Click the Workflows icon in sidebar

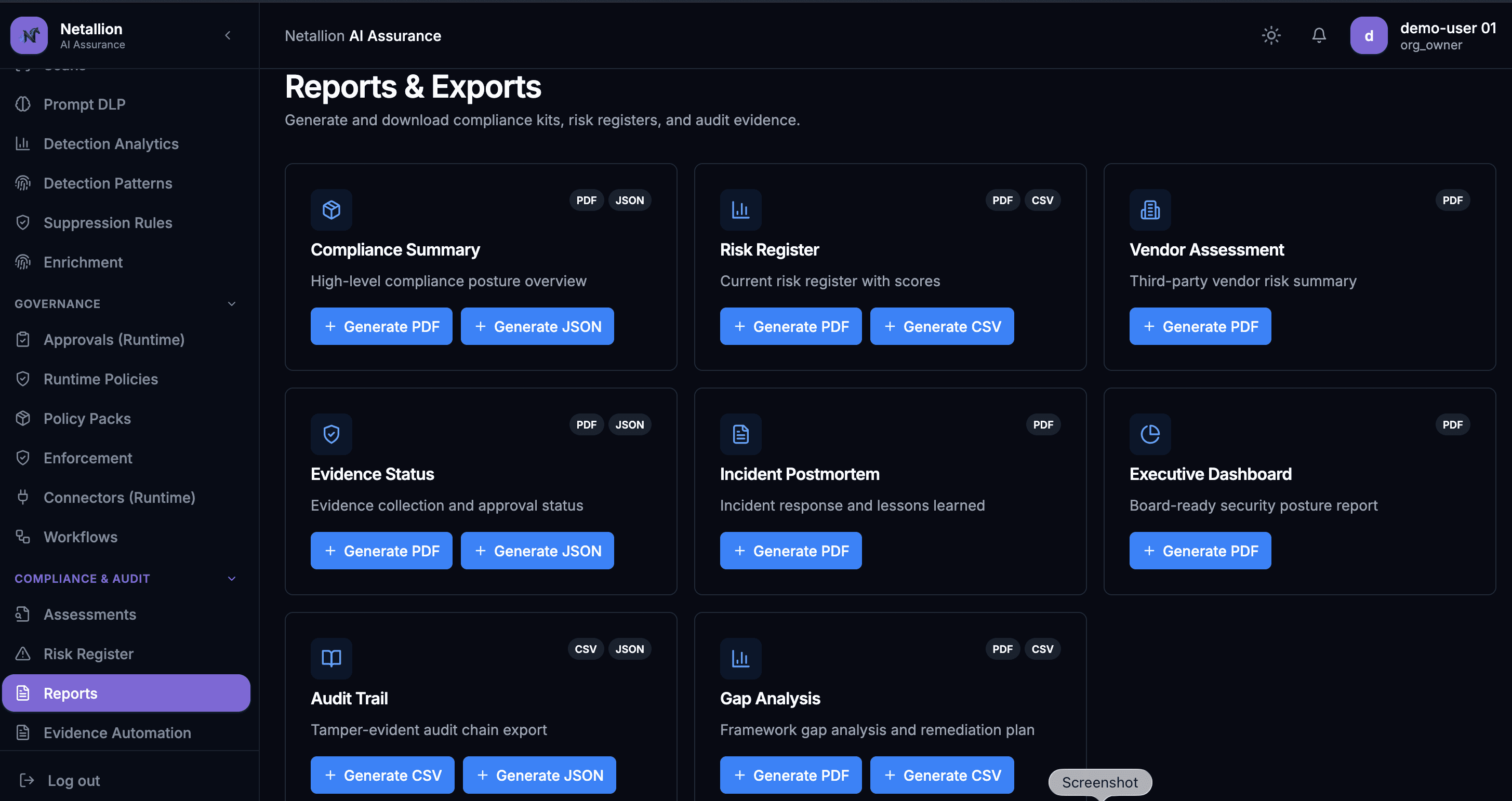click(23, 537)
